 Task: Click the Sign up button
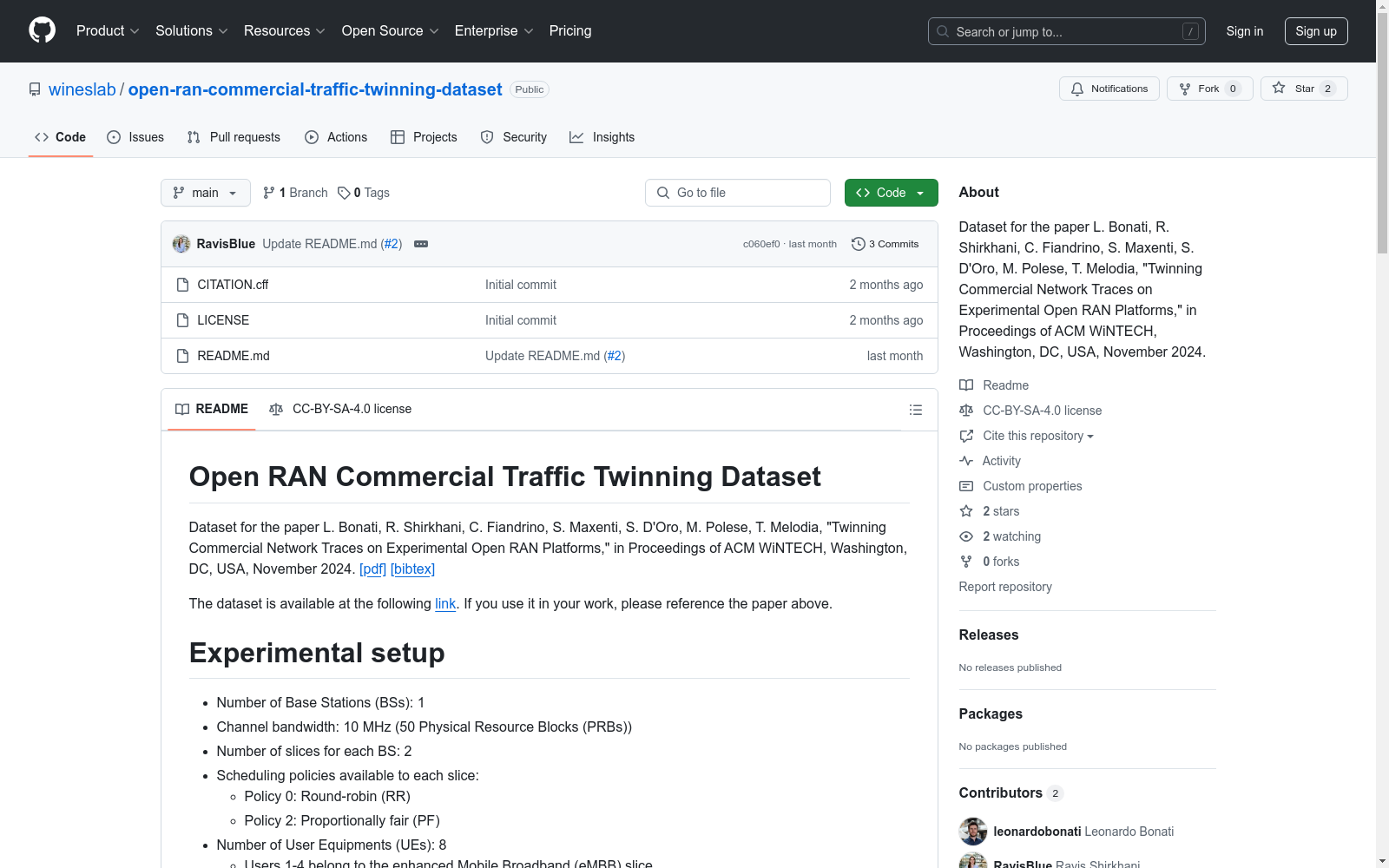pos(1316,31)
